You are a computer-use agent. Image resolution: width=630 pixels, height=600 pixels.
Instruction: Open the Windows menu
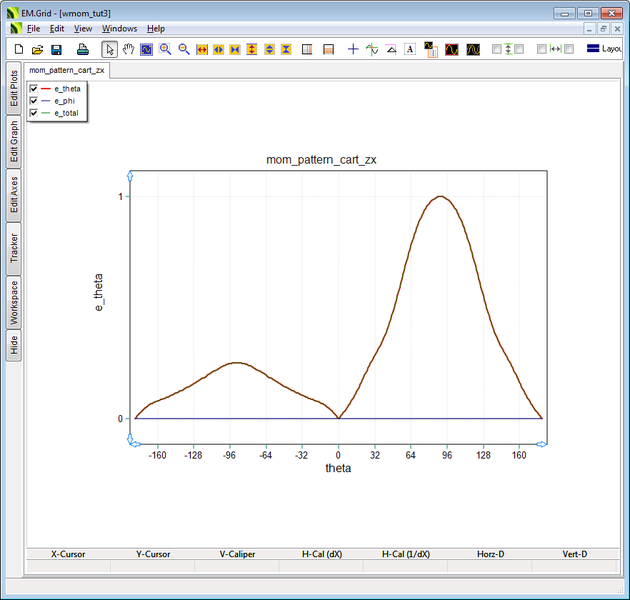pos(119,29)
